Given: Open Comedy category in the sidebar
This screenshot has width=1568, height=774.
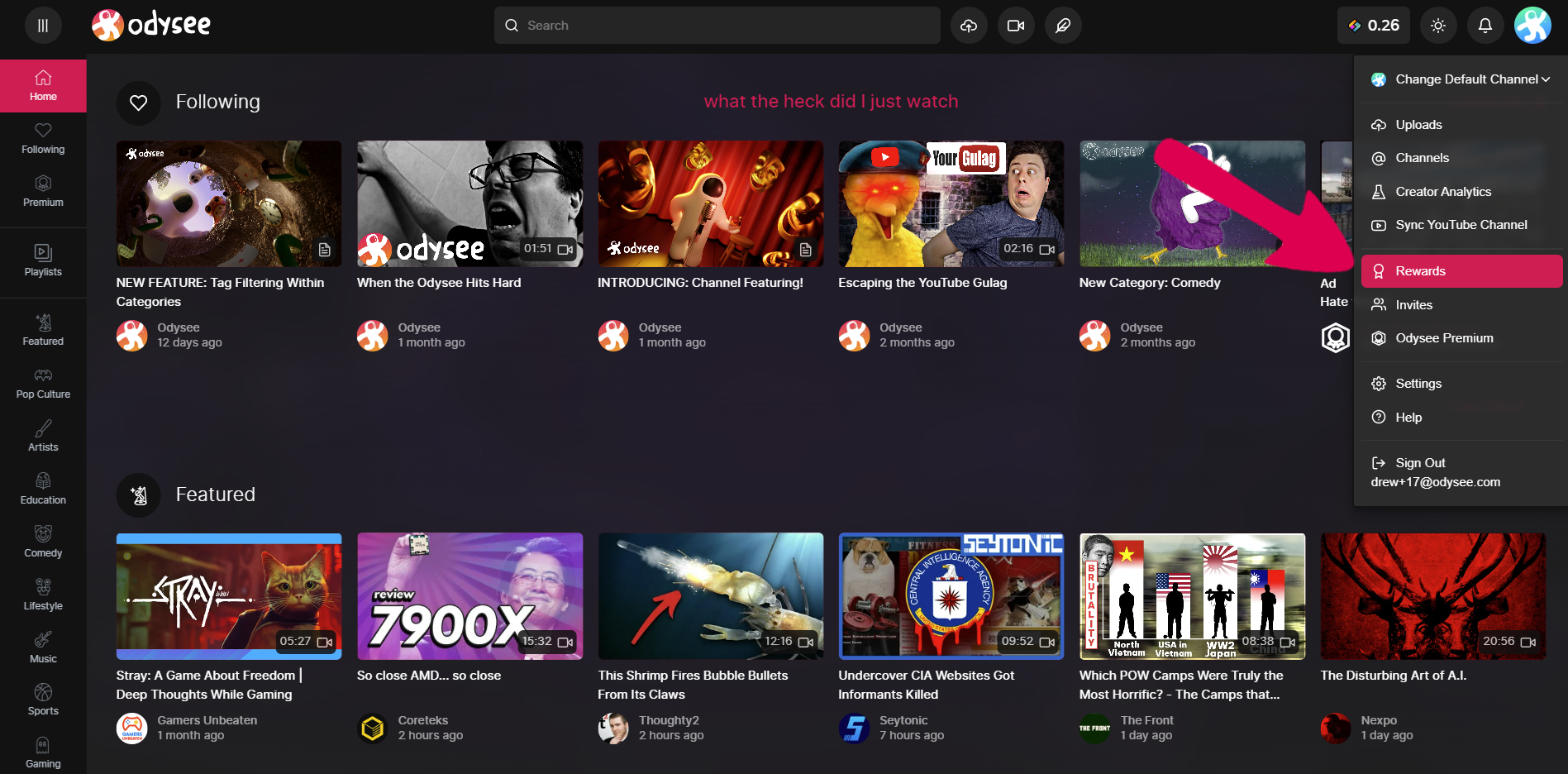Looking at the screenshot, I should [43, 542].
